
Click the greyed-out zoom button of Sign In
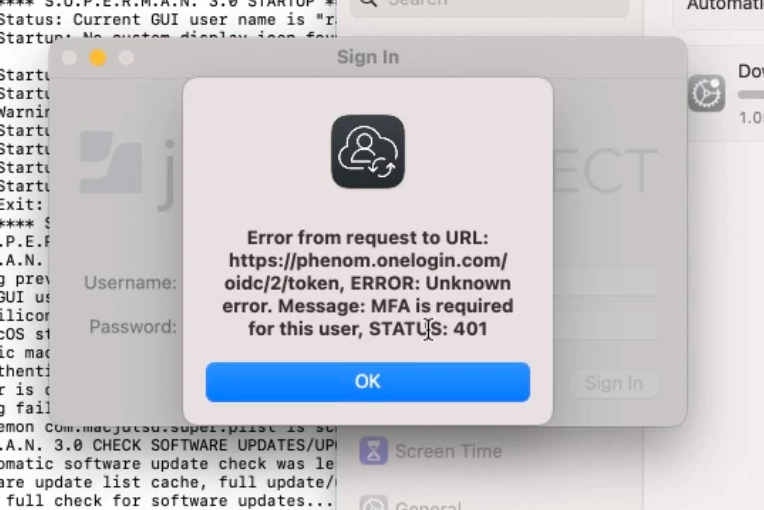[x=126, y=57]
